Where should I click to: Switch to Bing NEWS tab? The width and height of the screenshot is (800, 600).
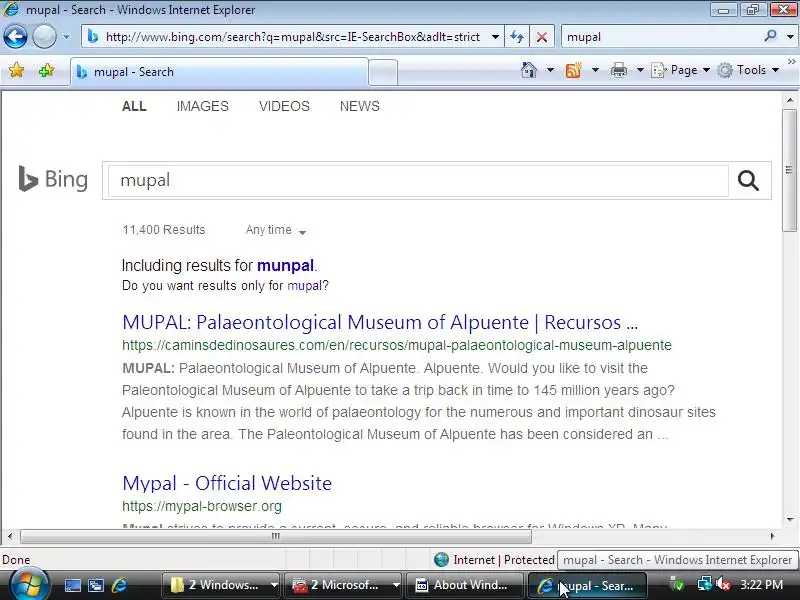(360, 106)
